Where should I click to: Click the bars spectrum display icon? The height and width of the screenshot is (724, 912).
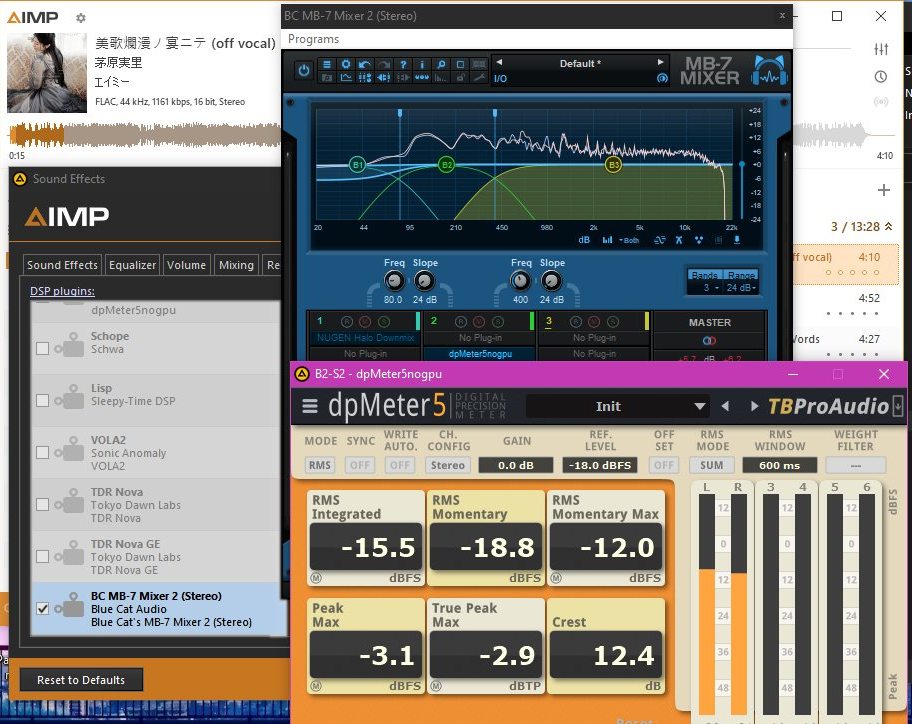pos(607,240)
